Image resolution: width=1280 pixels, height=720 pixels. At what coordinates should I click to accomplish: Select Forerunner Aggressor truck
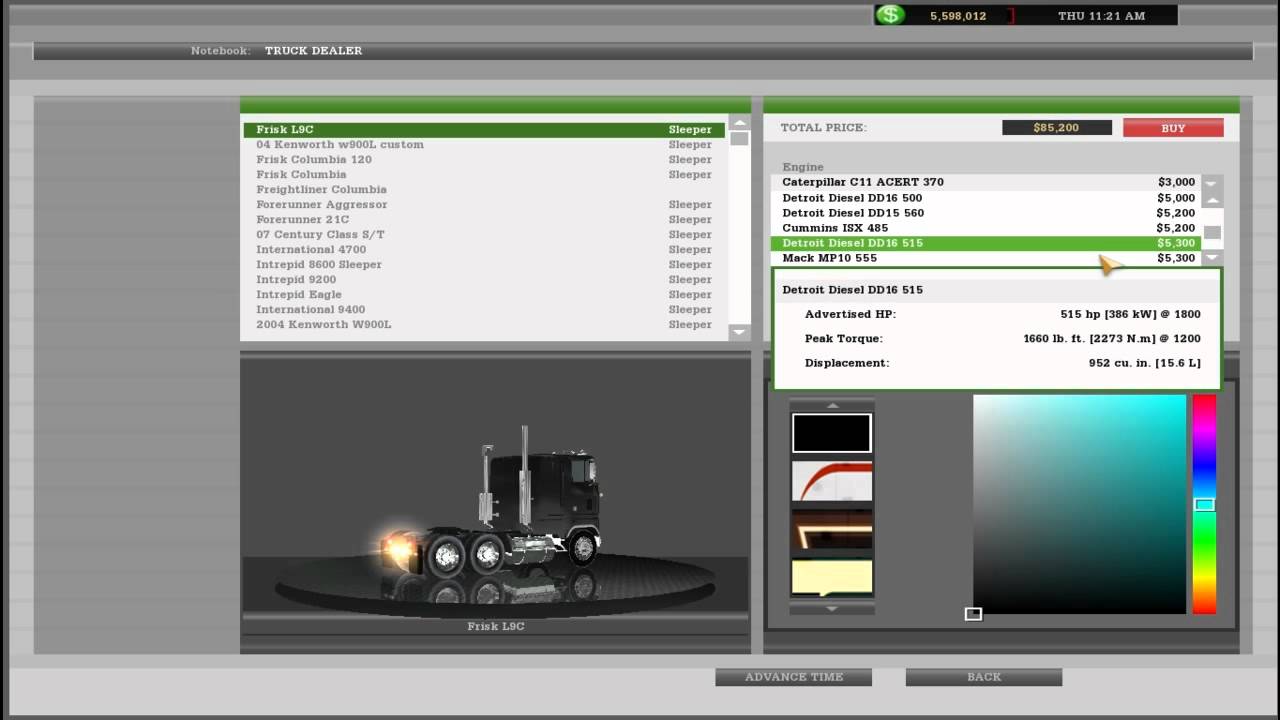click(484, 205)
